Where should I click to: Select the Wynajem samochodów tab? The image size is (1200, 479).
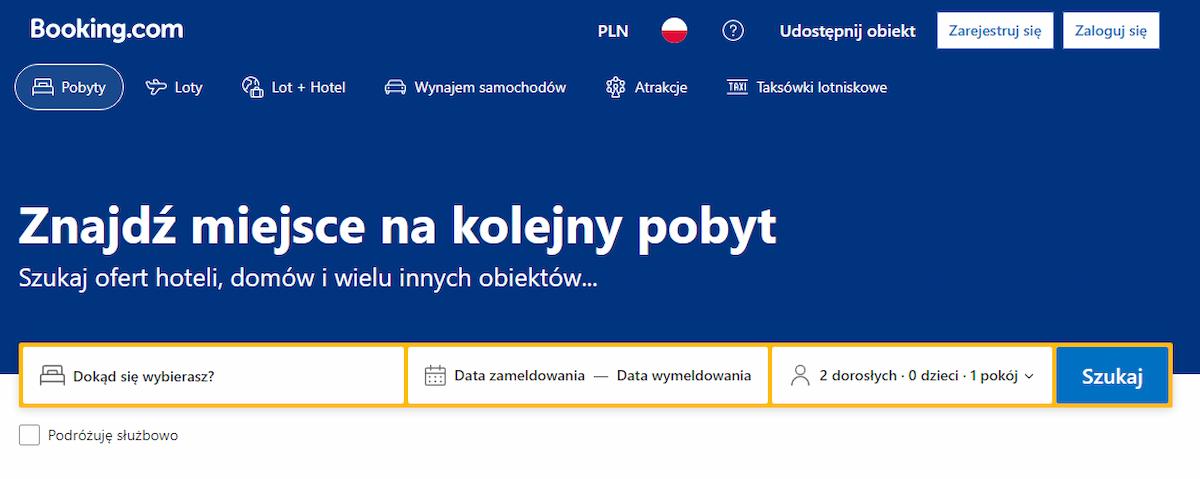(x=476, y=87)
